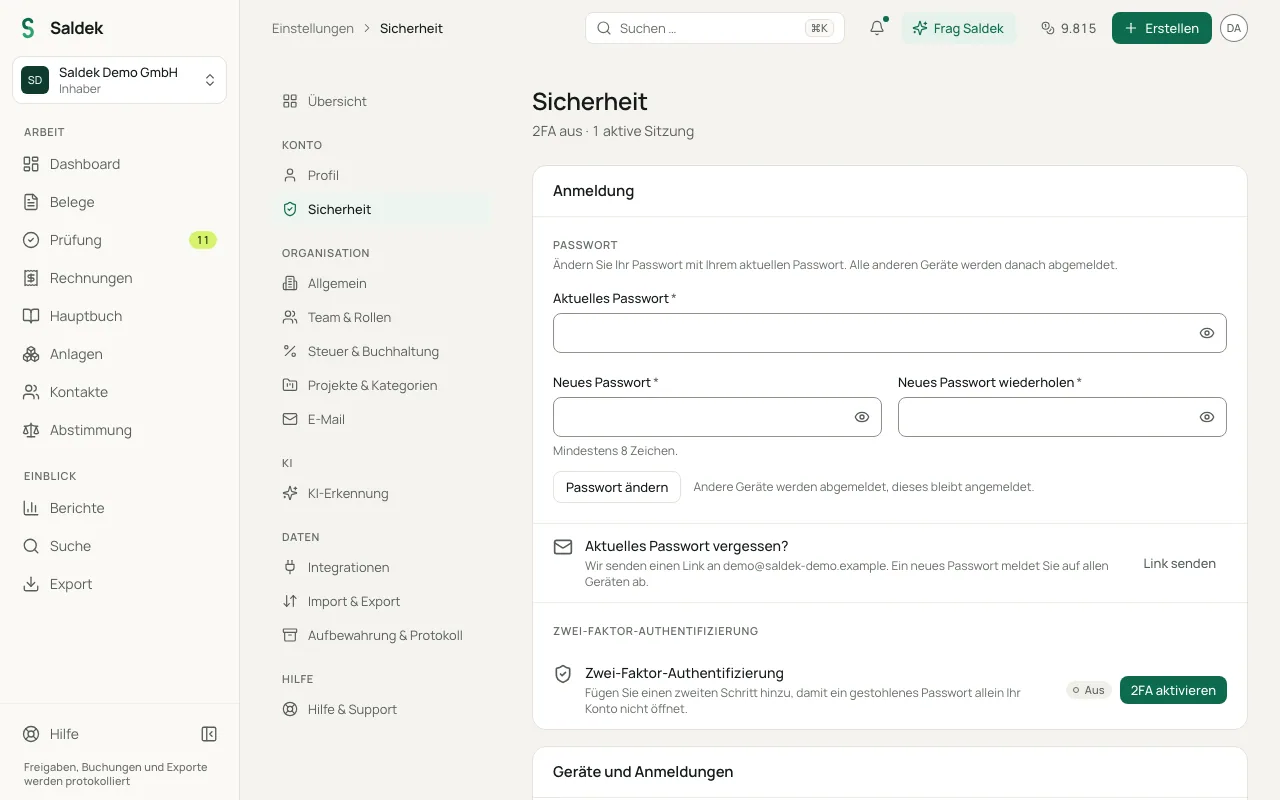This screenshot has height=800, width=1280.
Task: Click Einstellungen in the breadcrumb
Action: 313,28
